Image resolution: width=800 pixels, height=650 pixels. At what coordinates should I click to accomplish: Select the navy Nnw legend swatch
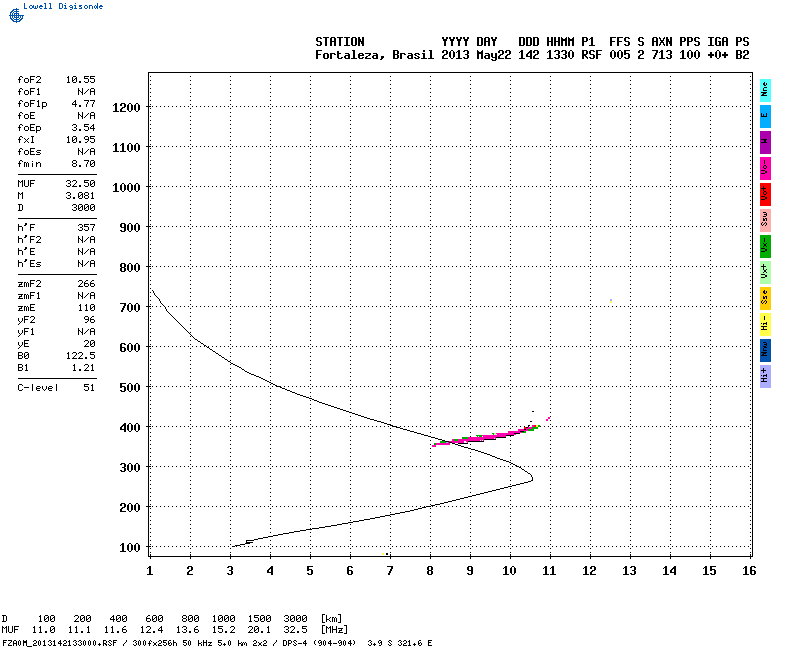(765, 351)
